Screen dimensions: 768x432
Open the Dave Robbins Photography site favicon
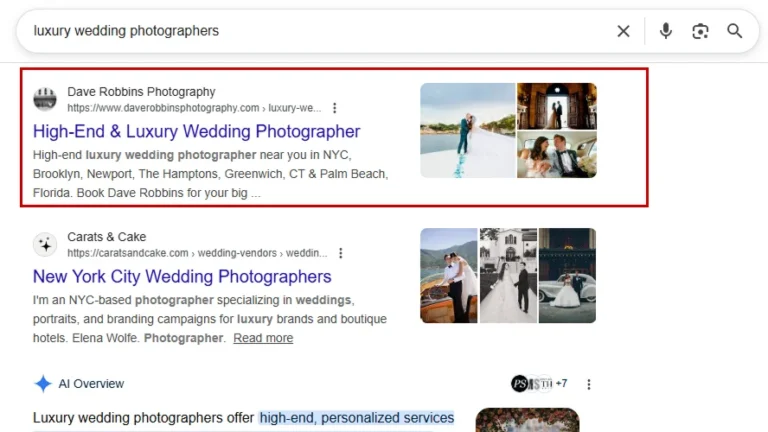click(x=45, y=98)
